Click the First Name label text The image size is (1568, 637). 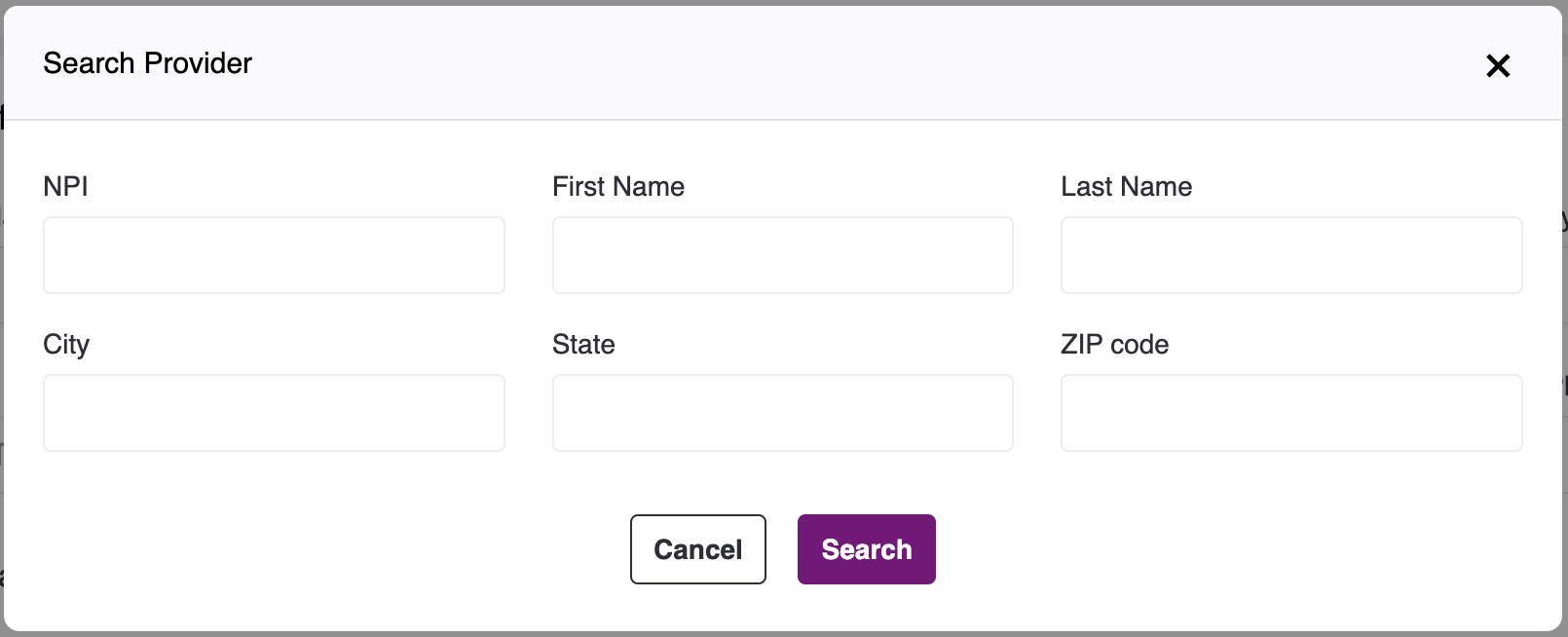click(x=617, y=186)
